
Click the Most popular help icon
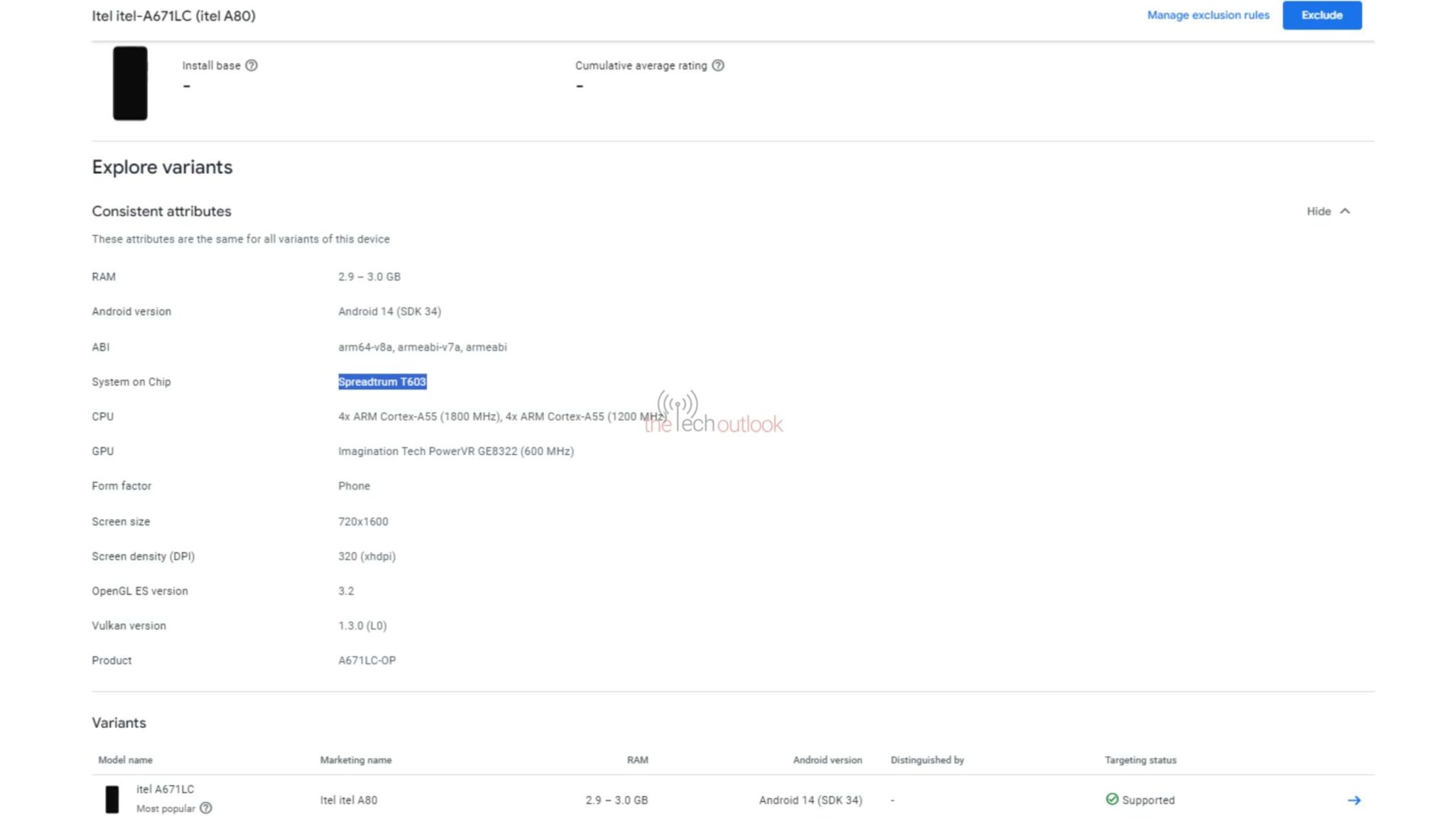tap(206, 808)
